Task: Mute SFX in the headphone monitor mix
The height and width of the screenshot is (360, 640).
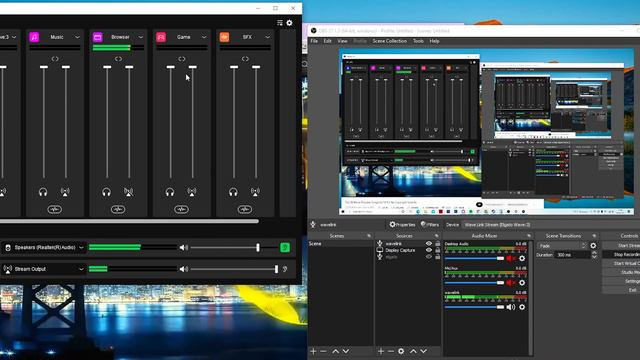Action: pyautogui.click(x=233, y=192)
